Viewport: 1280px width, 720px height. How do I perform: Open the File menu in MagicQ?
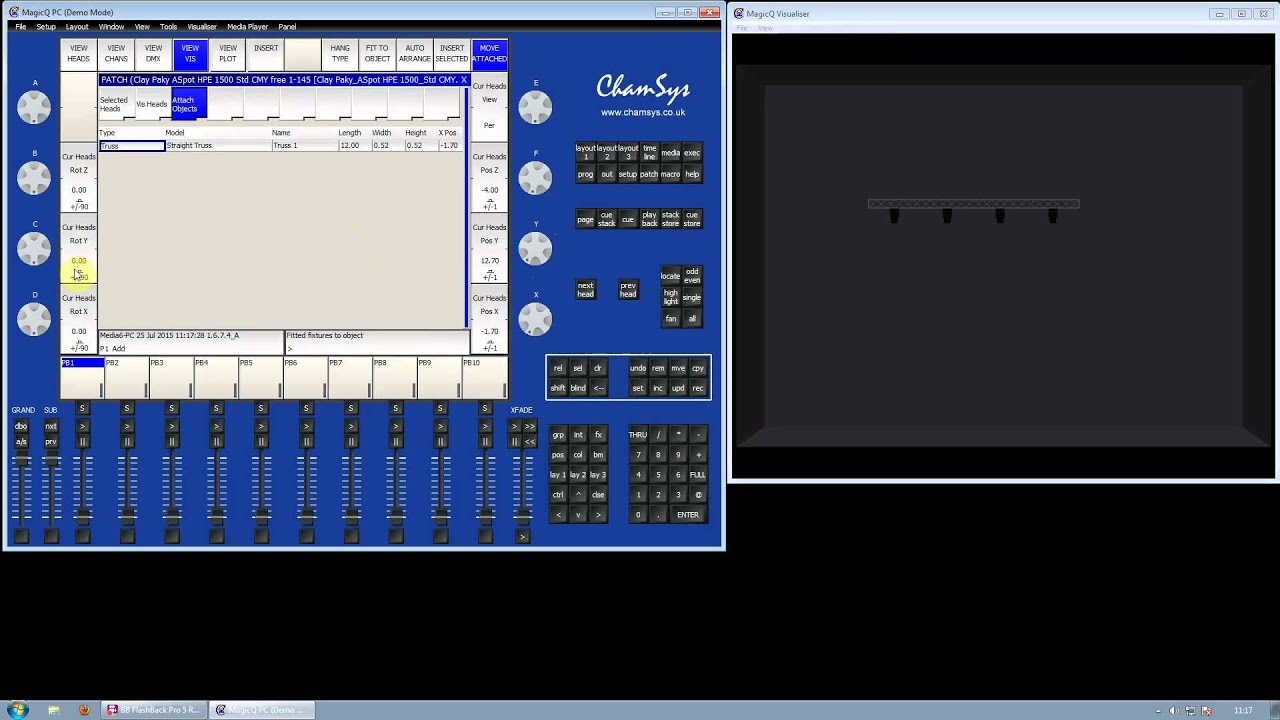tap(20, 27)
